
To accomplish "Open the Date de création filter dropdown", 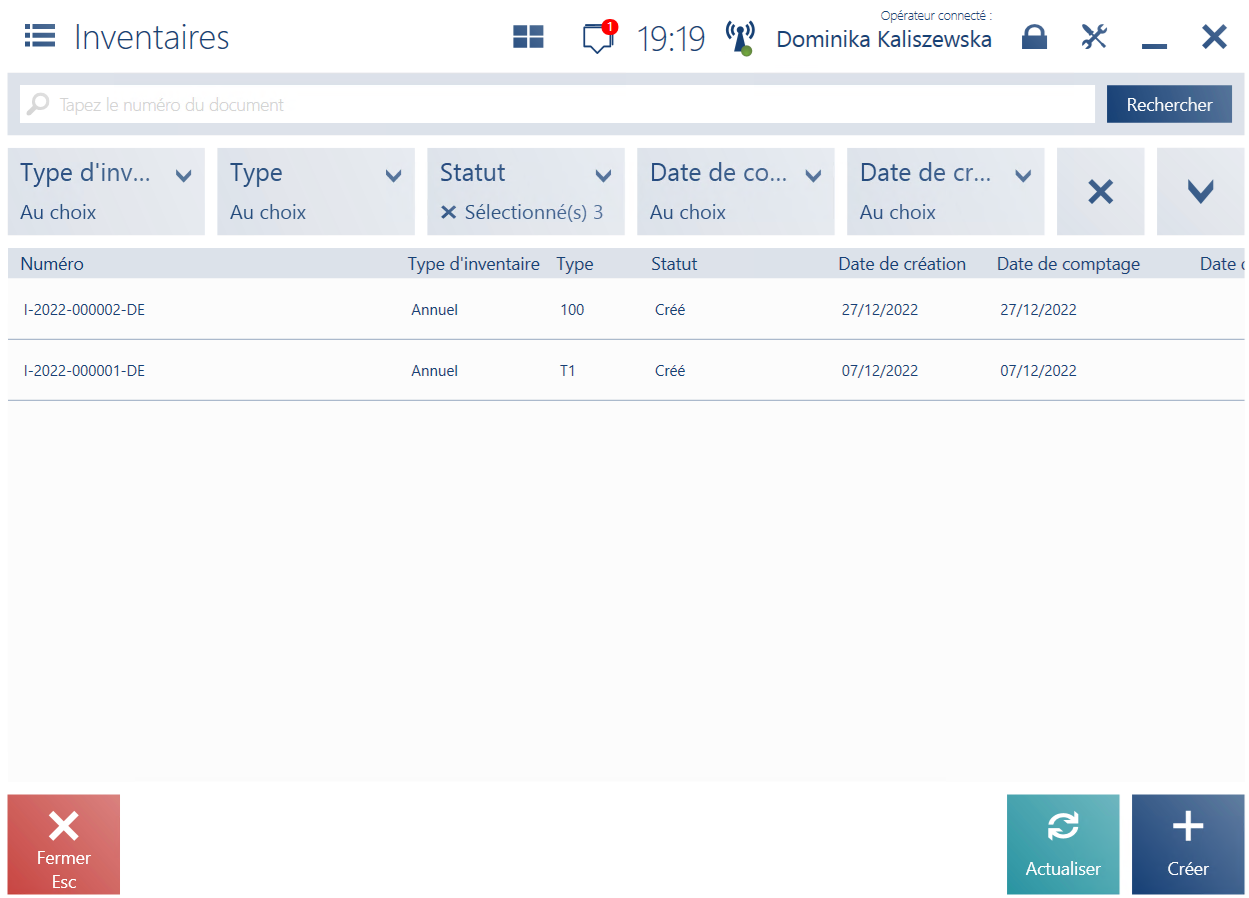I will click(x=946, y=192).
